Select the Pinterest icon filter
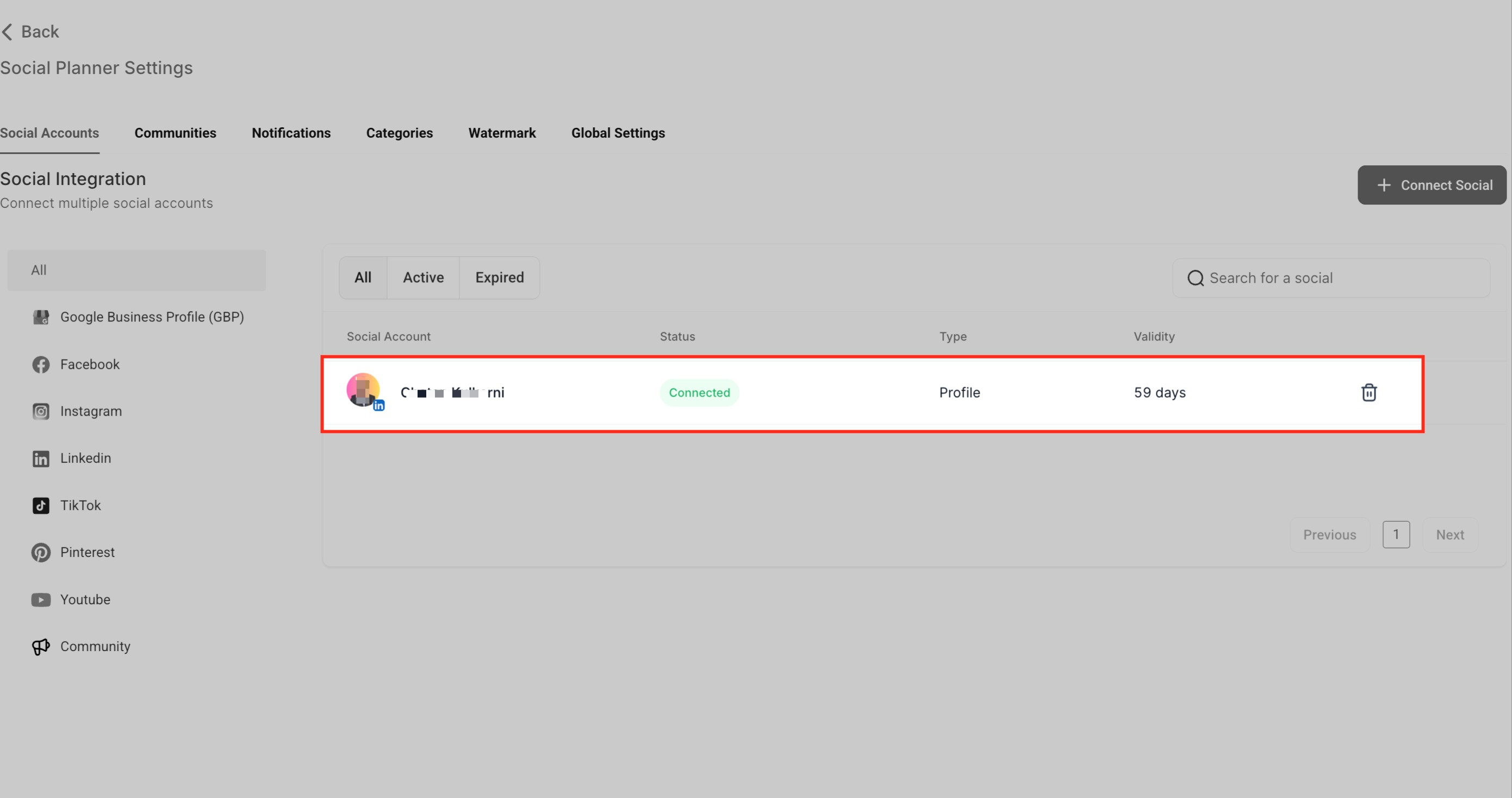This screenshot has height=798, width=1512. [x=40, y=553]
